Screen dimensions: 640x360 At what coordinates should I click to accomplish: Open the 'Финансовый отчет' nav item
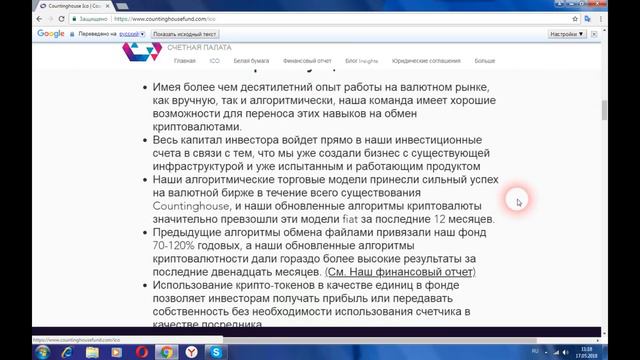coord(307,61)
